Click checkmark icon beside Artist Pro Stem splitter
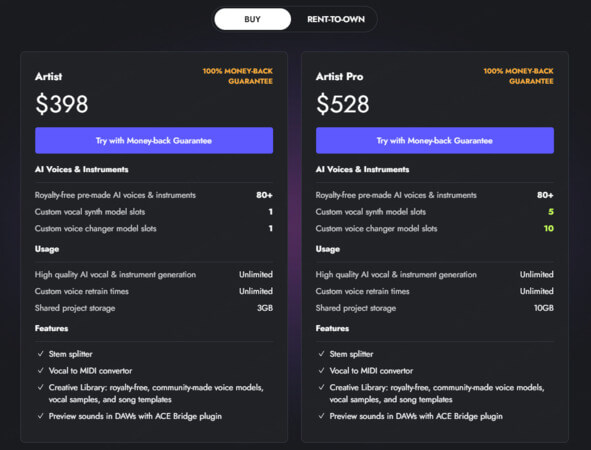Screen dimensions: 591x450 322,354
